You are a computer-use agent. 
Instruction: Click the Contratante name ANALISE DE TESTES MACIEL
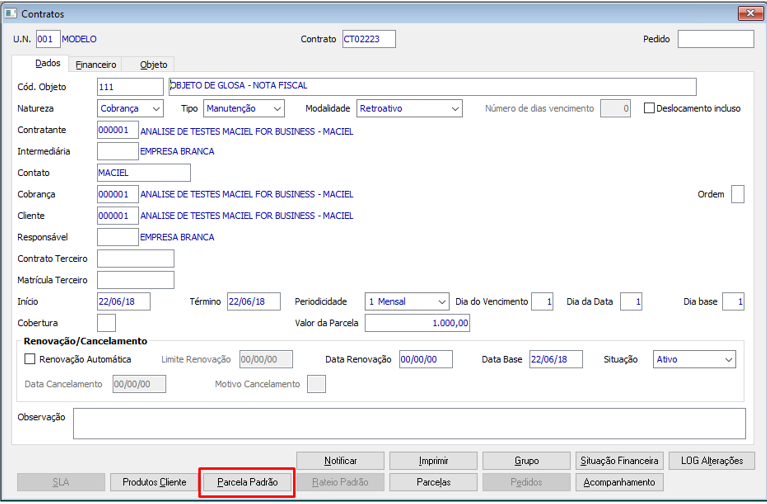247,132
